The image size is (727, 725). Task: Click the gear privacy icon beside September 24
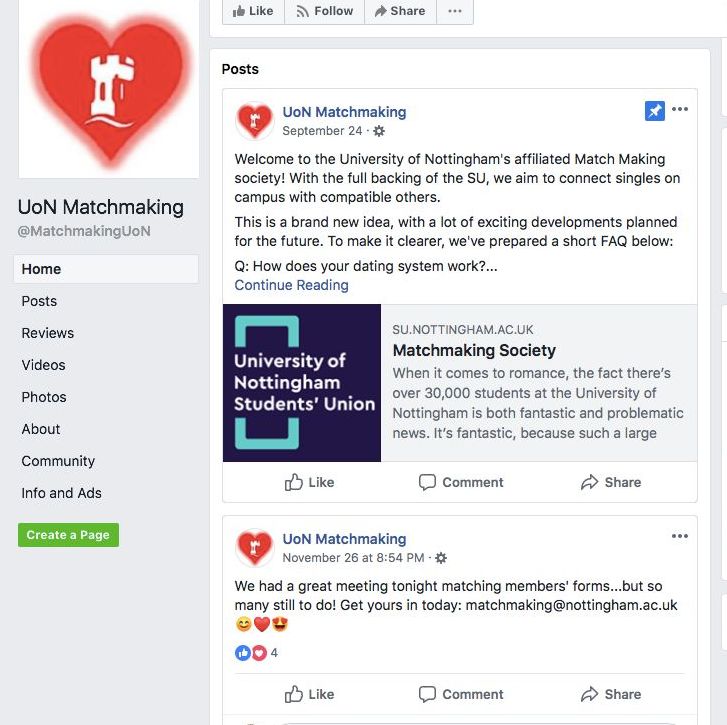coord(379,131)
